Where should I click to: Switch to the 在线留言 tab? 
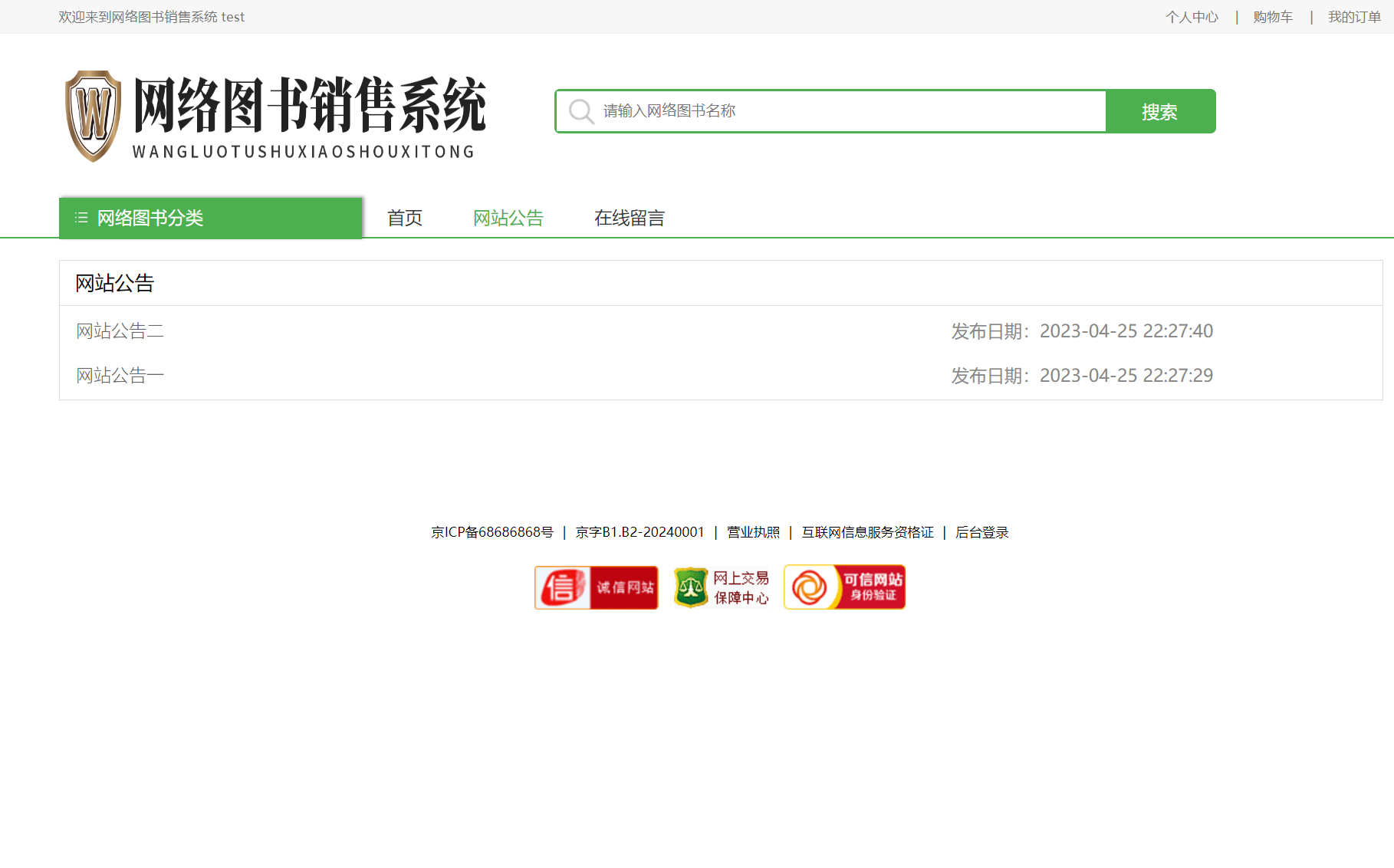pyautogui.click(x=630, y=218)
